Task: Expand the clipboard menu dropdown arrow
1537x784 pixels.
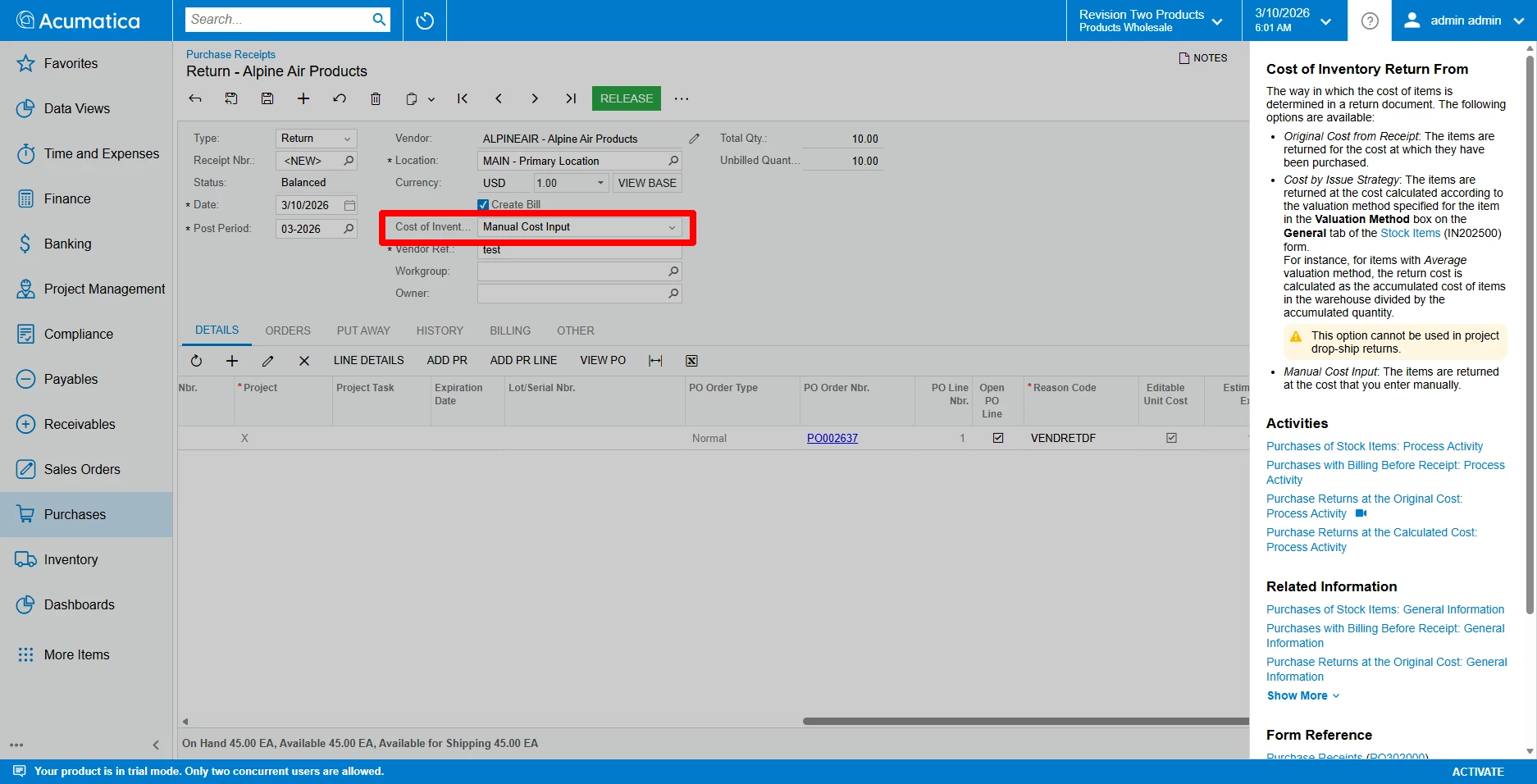Action: pyautogui.click(x=431, y=99)
